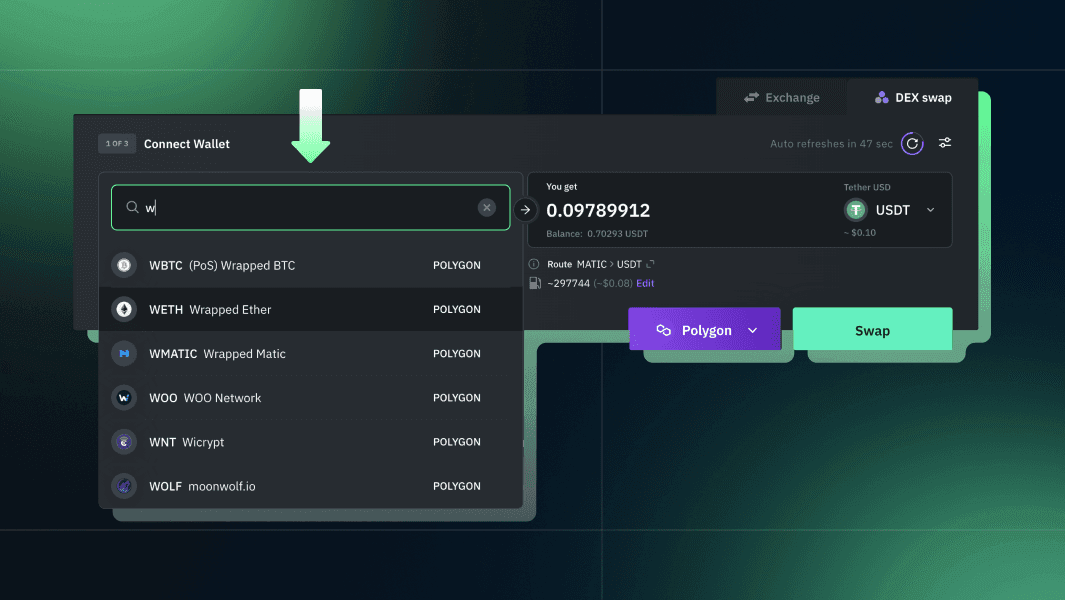Viewport: 1065px width, 600px height.
Task: Click Edit next to gas estimate
Action: [645, 283]
